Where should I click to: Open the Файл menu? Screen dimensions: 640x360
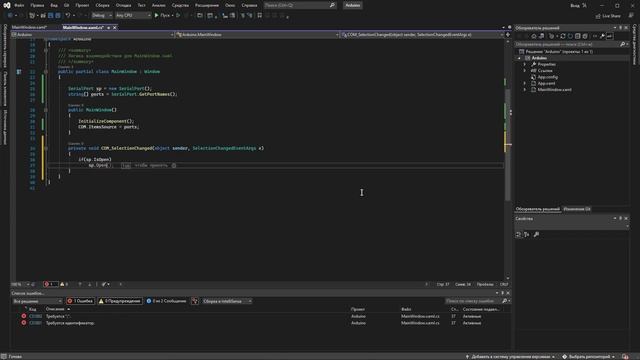point(19,5)
